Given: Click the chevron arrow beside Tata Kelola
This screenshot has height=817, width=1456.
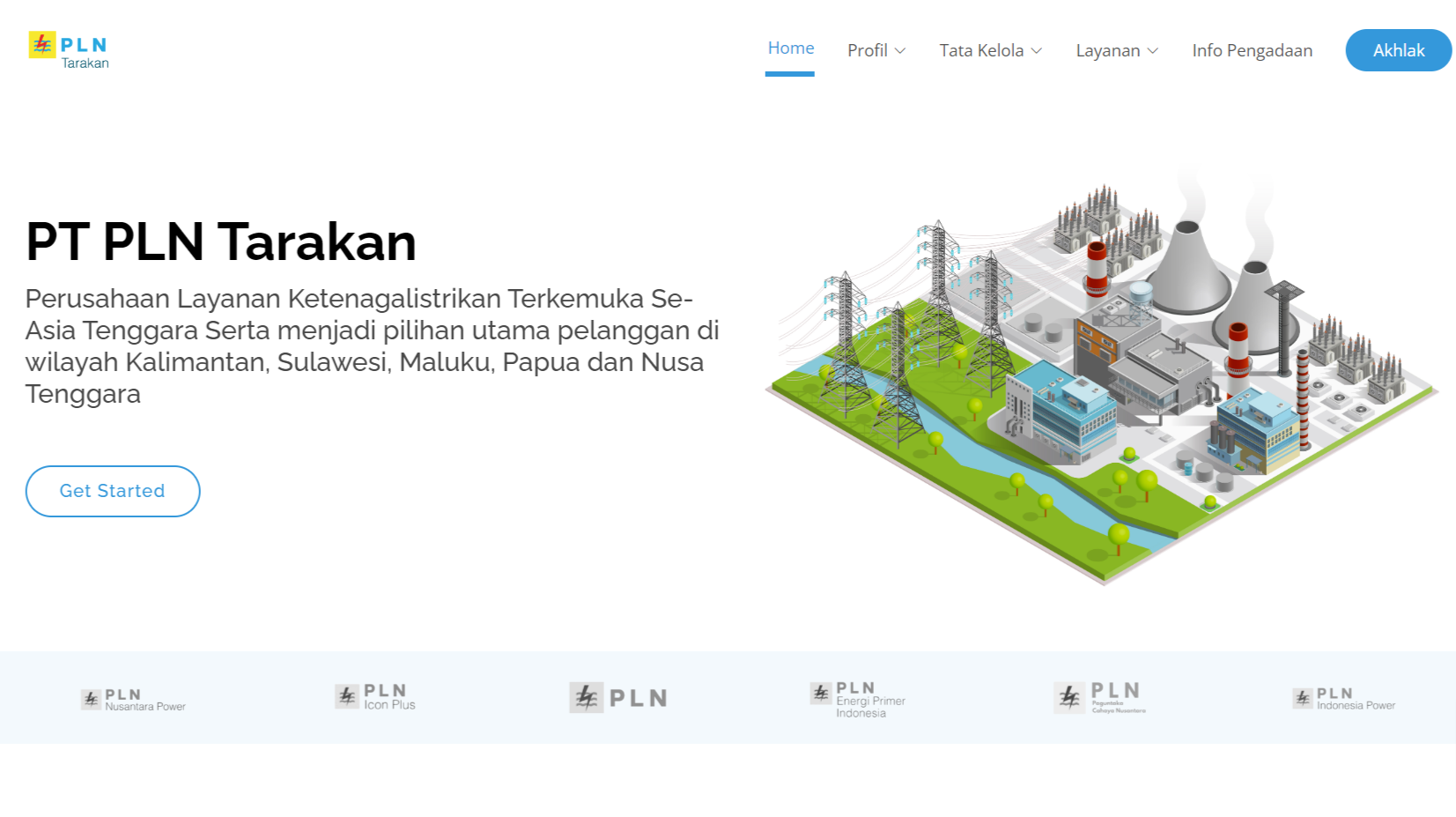Looking at the screenshot, I should 1037,51.
